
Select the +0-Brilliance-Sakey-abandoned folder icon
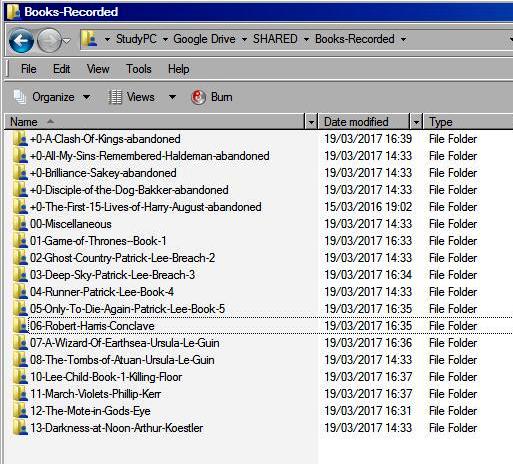pyautogui.click(x=20, y=173)
